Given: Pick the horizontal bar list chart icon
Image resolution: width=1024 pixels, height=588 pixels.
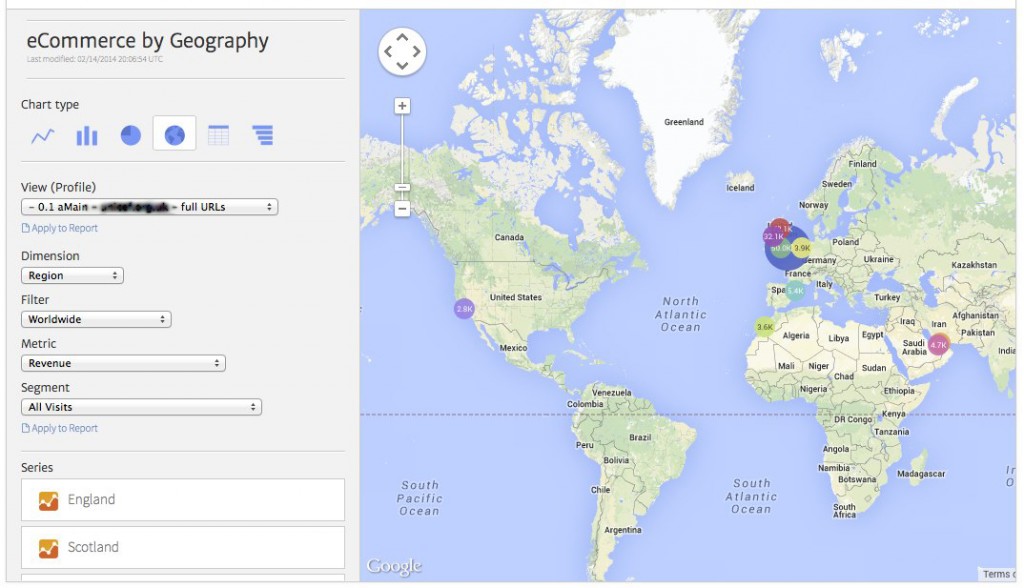Looking at the screenshot, I should coord(262,135).
